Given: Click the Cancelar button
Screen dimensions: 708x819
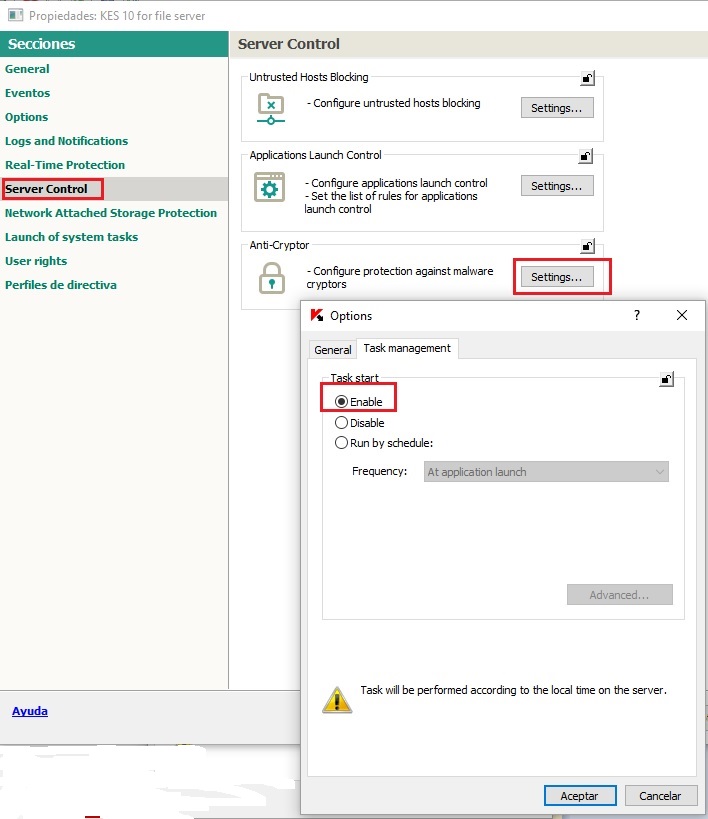Looking at the screenshot, I should tap(660, 795).
